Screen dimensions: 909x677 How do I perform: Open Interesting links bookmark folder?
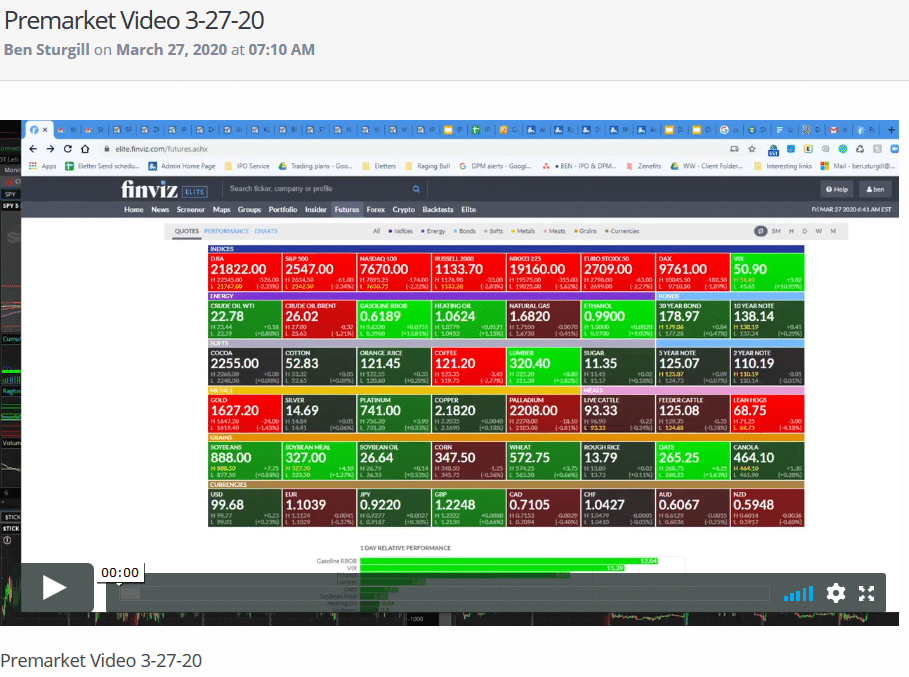point(783,166)
